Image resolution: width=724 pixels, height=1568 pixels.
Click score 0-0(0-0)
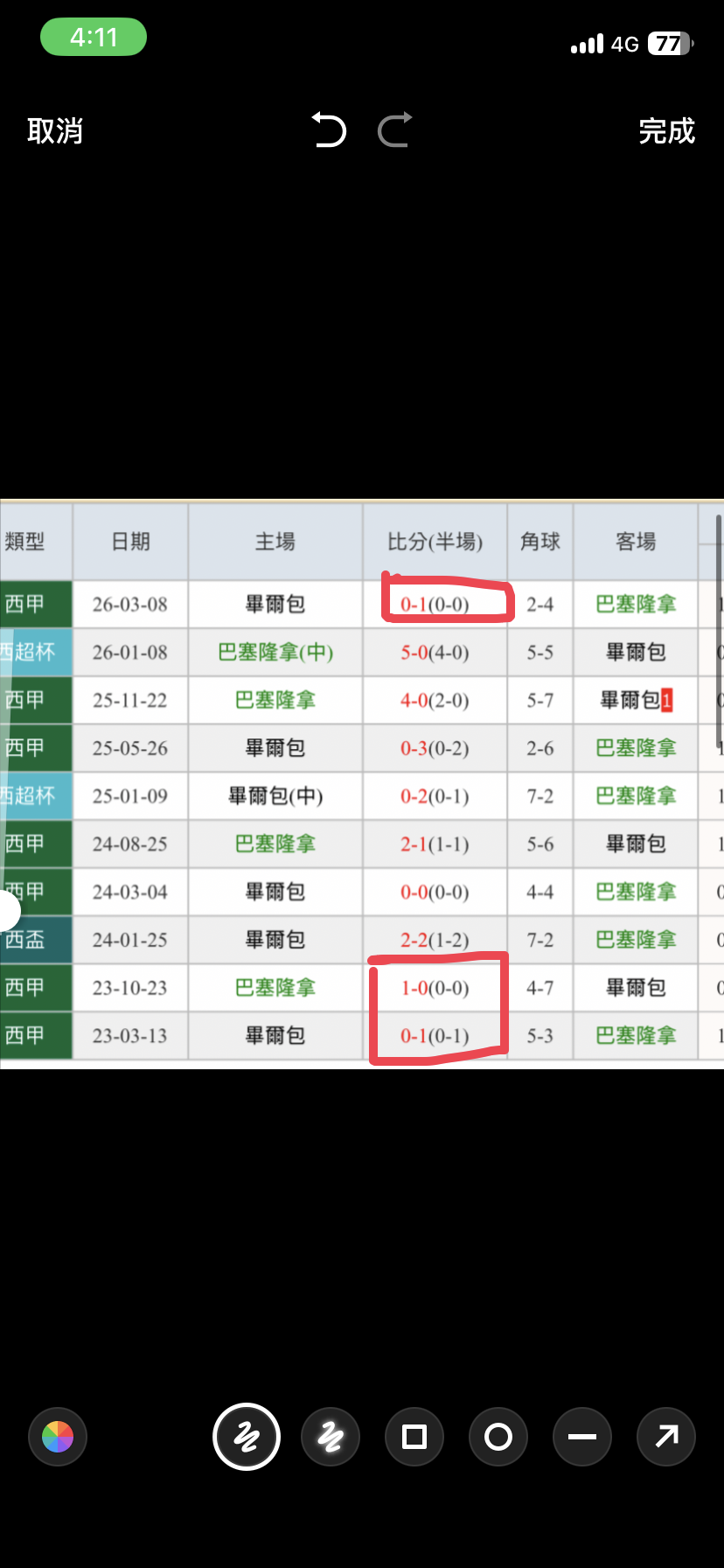[435, 892]
